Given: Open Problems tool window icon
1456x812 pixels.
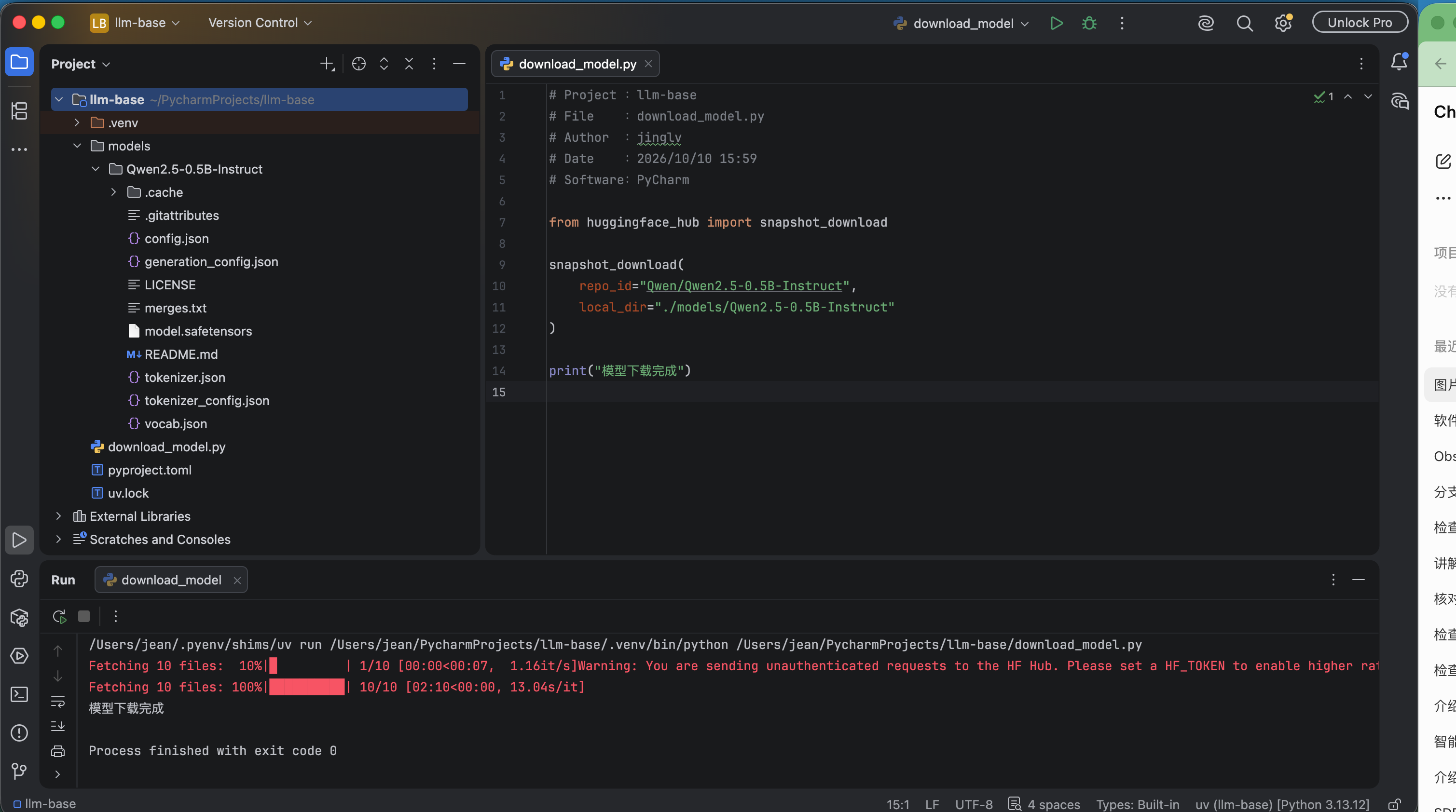Looking at the screenshot, I should click(x=19, y=733).
